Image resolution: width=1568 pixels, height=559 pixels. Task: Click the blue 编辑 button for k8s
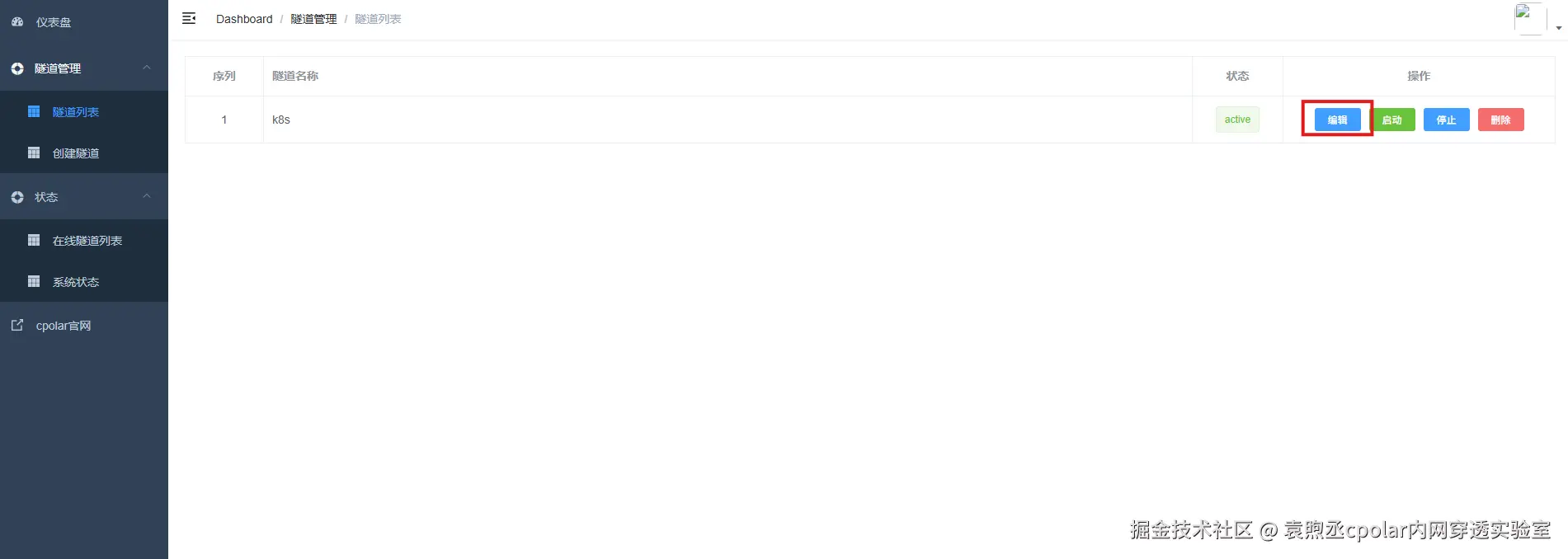[x=1337, y=120]
